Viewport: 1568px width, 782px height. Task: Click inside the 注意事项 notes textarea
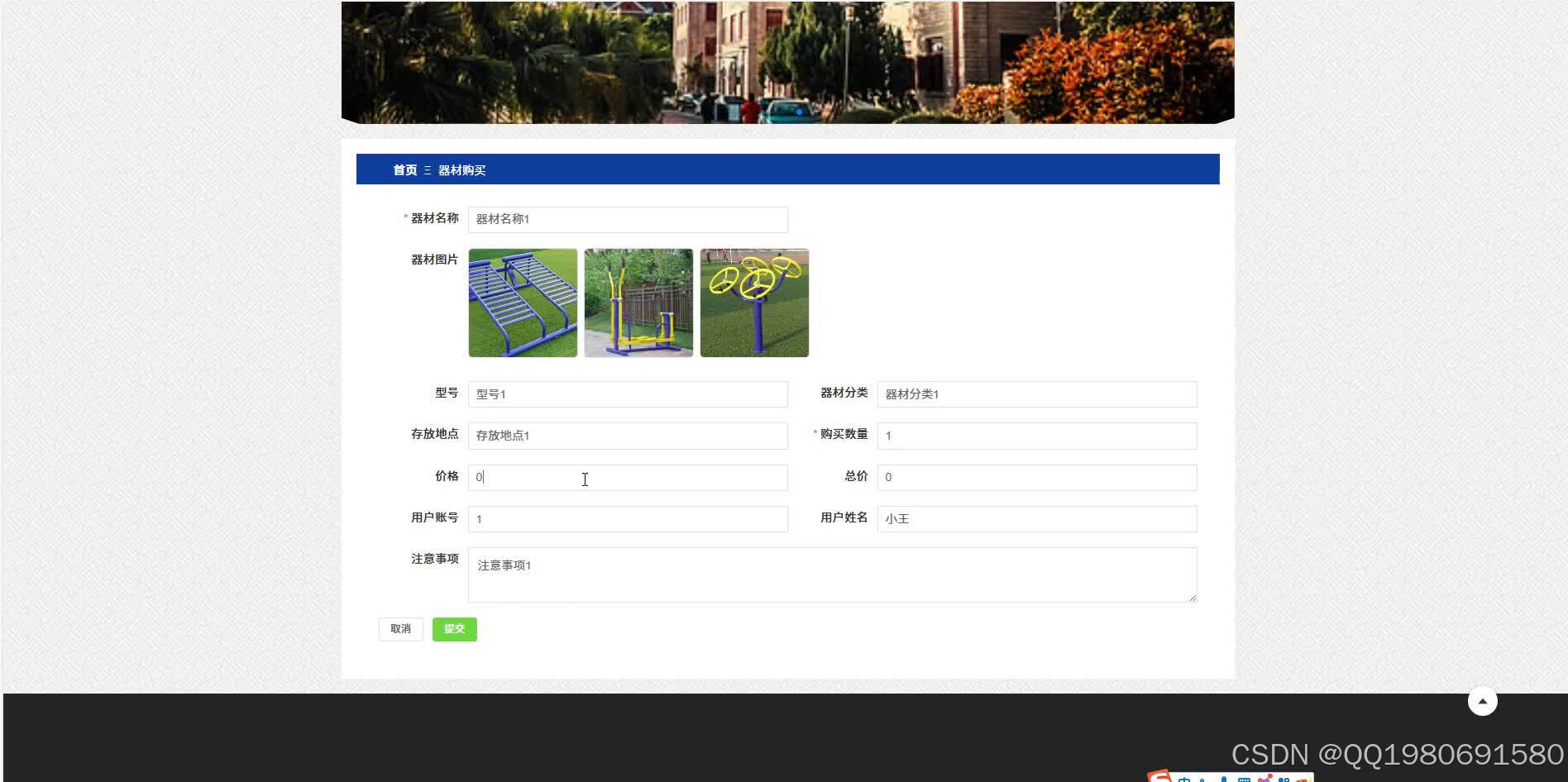coord(832,574)
